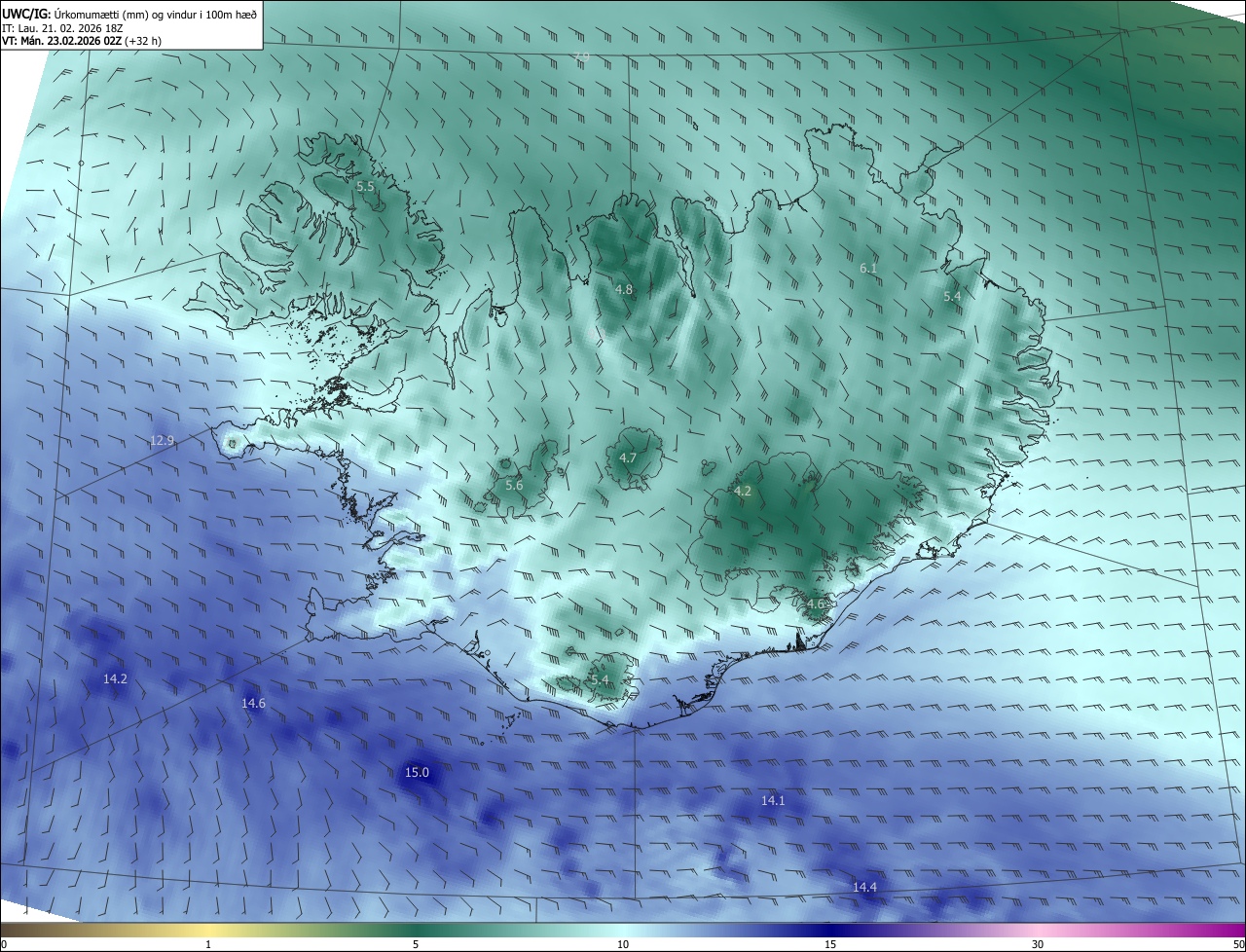
Task: Click the 4.7 value on the central glacier
Action: [628, 458]
